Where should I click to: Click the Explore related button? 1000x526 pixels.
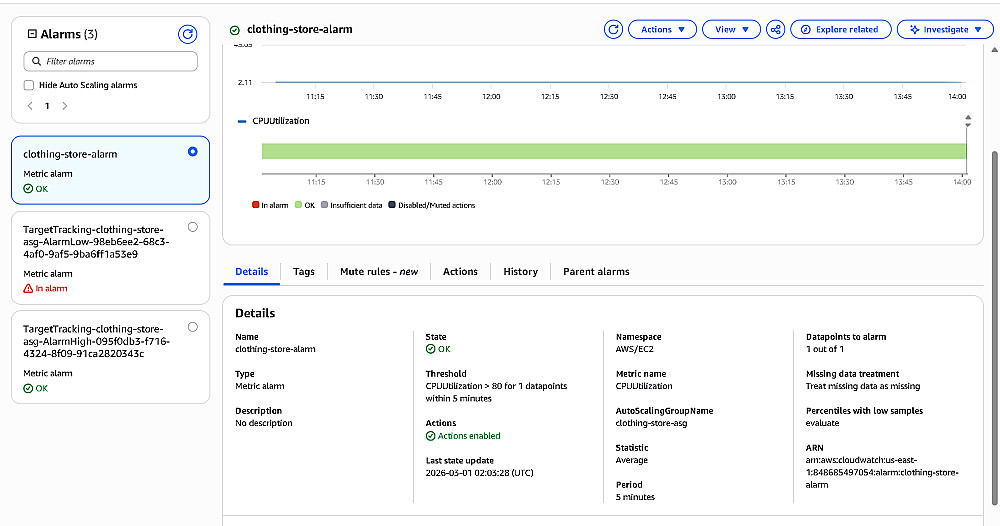tap(839, 29)
